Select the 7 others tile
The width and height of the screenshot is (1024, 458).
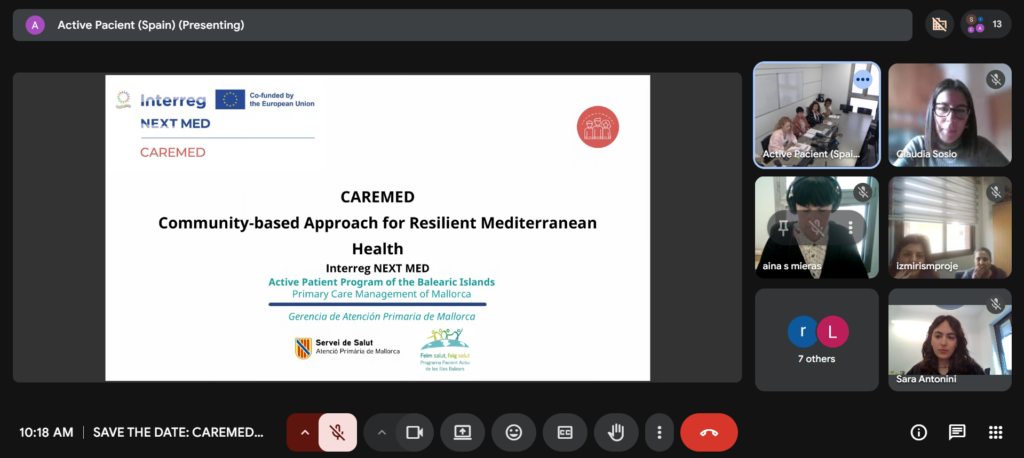(x=816, y=340)
